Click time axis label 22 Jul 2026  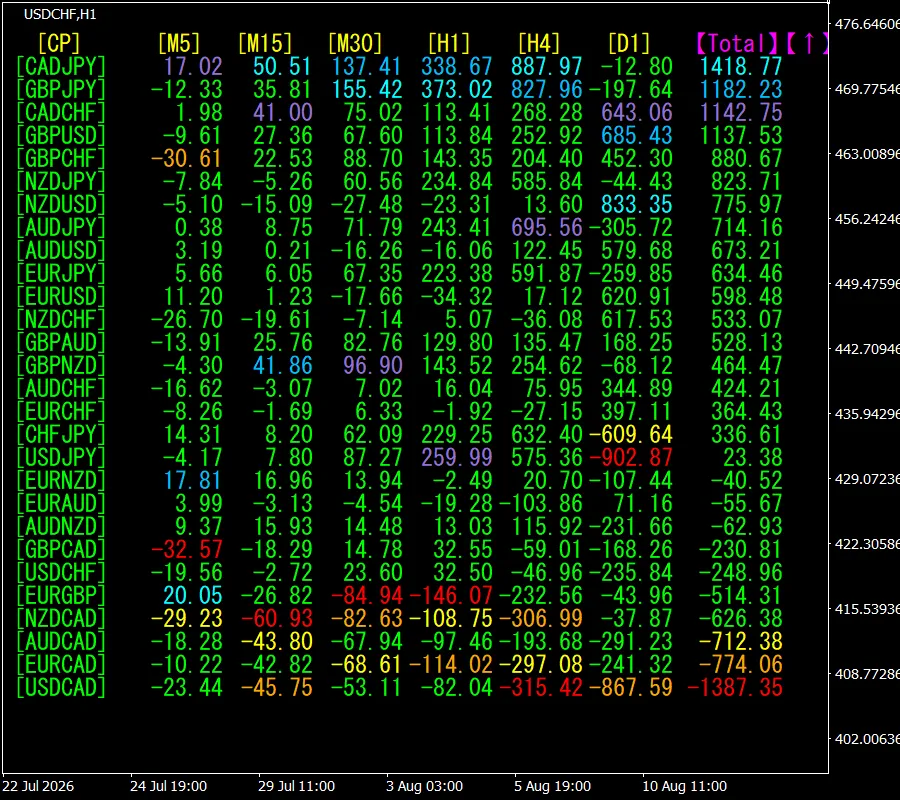click(x=38, y=786)
